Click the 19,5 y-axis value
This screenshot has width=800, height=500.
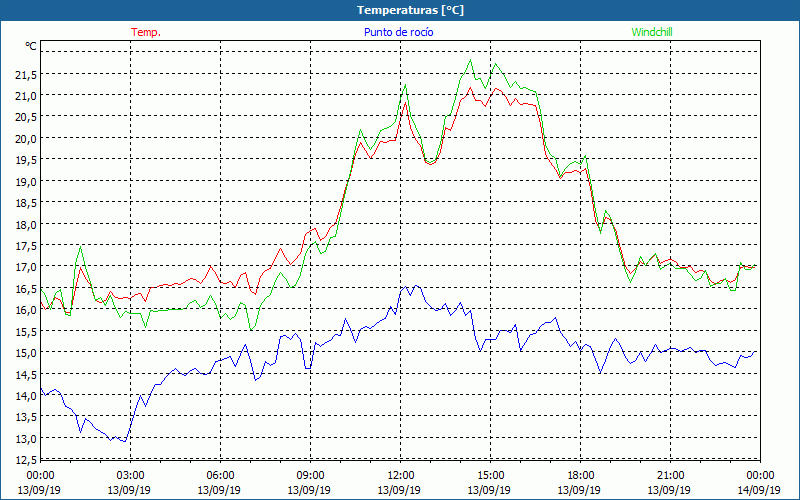(x=26, y=160)
